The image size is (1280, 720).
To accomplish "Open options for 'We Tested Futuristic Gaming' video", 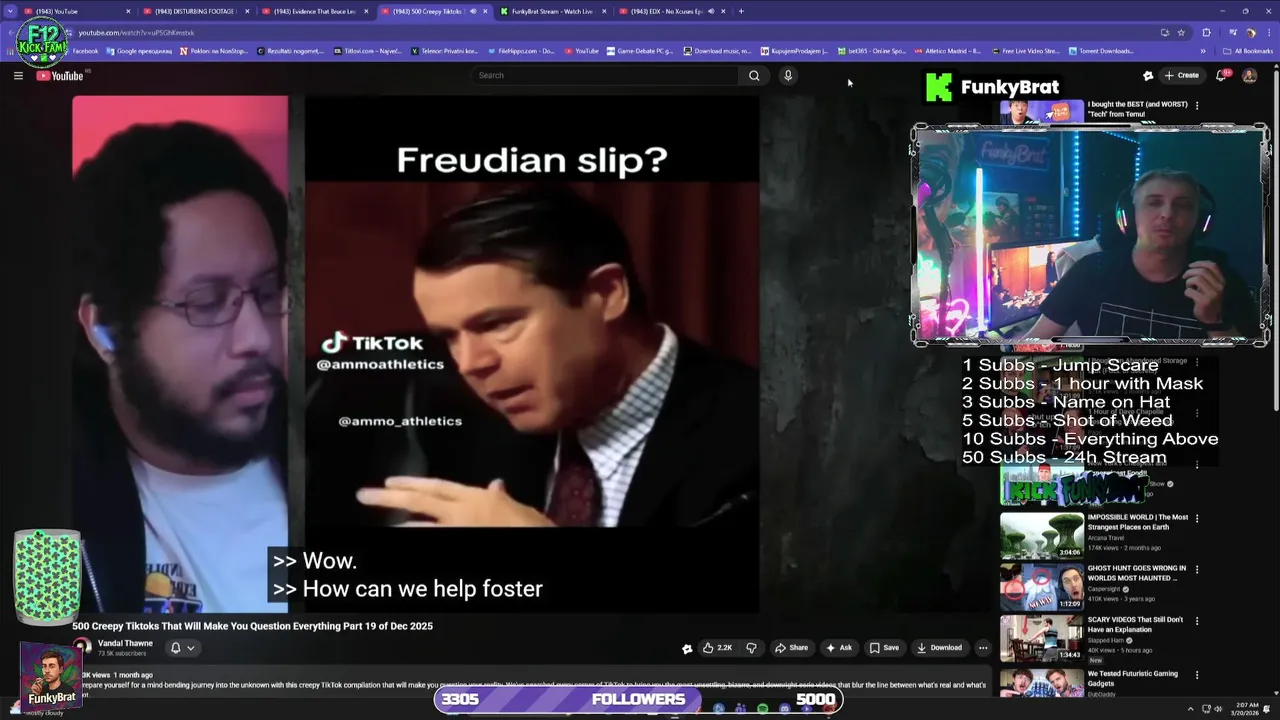I will tap(1197, 675).
